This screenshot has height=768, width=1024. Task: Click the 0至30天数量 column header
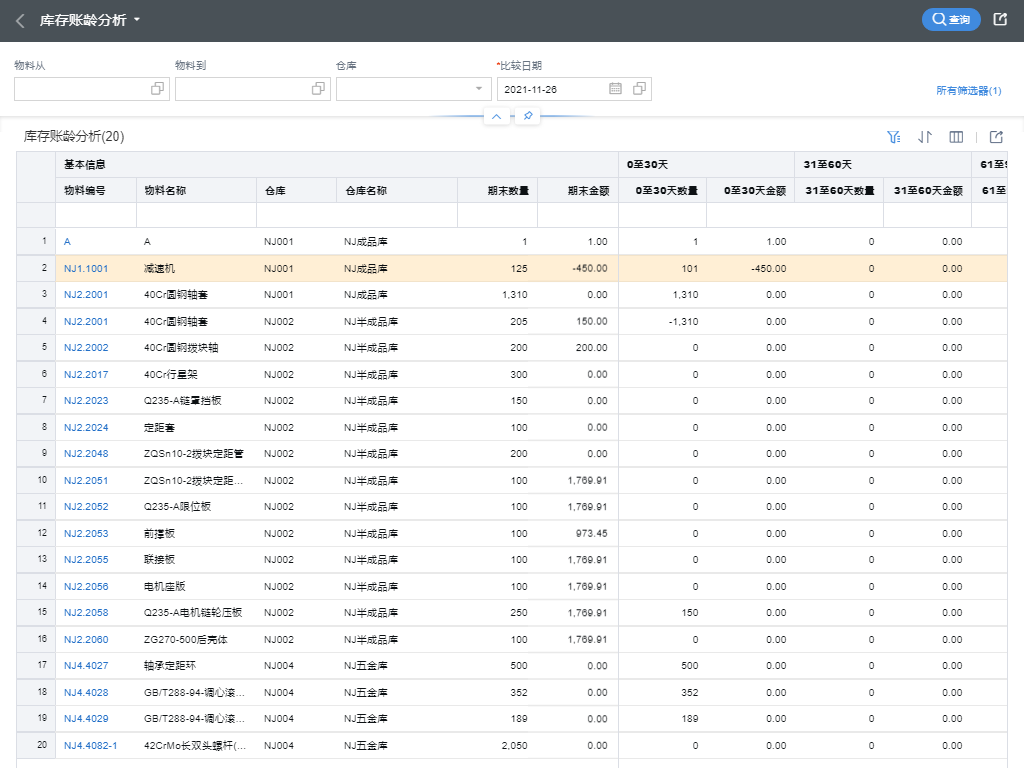click(662, 191)
